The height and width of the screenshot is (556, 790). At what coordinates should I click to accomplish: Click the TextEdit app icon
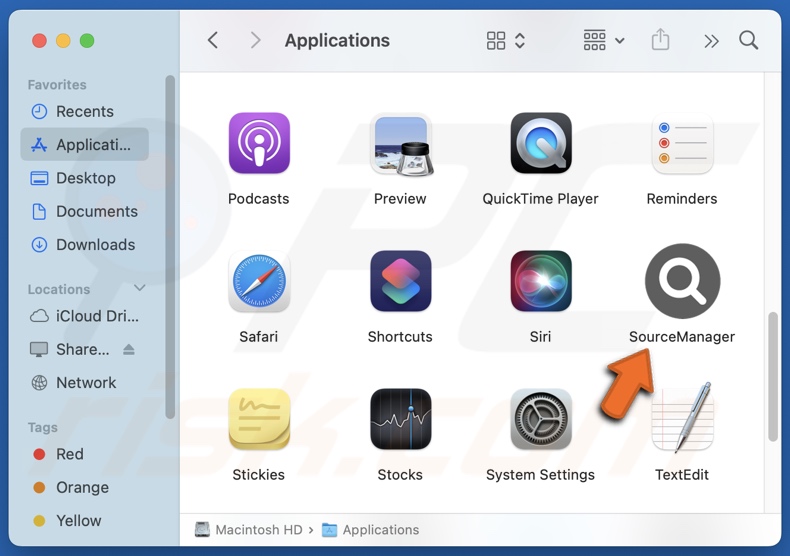tap(683, 418)
